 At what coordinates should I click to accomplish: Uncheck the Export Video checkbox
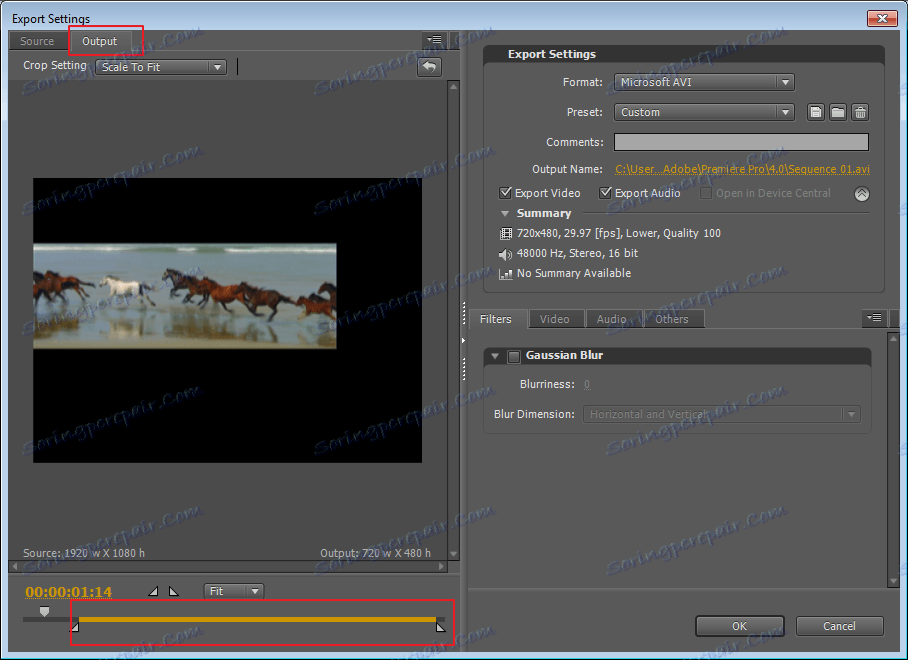click(x=505, y=193)
